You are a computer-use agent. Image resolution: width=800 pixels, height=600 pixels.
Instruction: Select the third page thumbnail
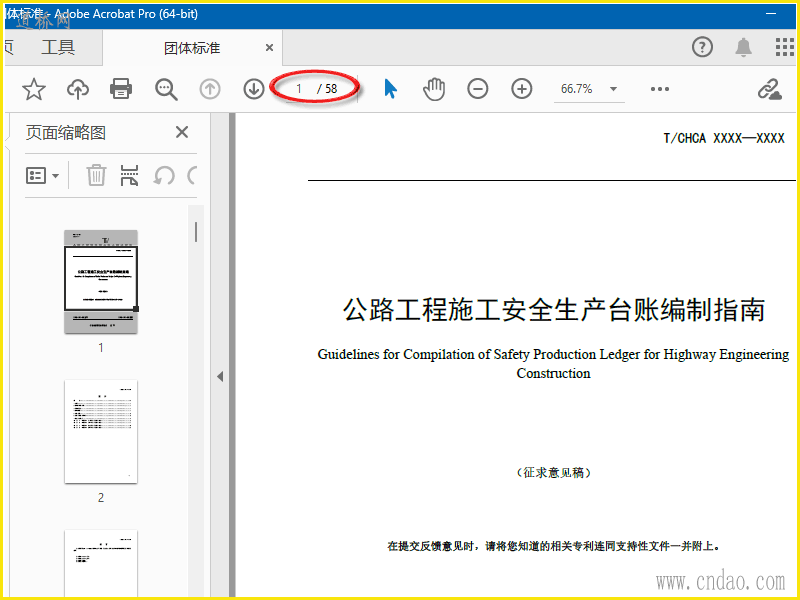coord(101,563)
